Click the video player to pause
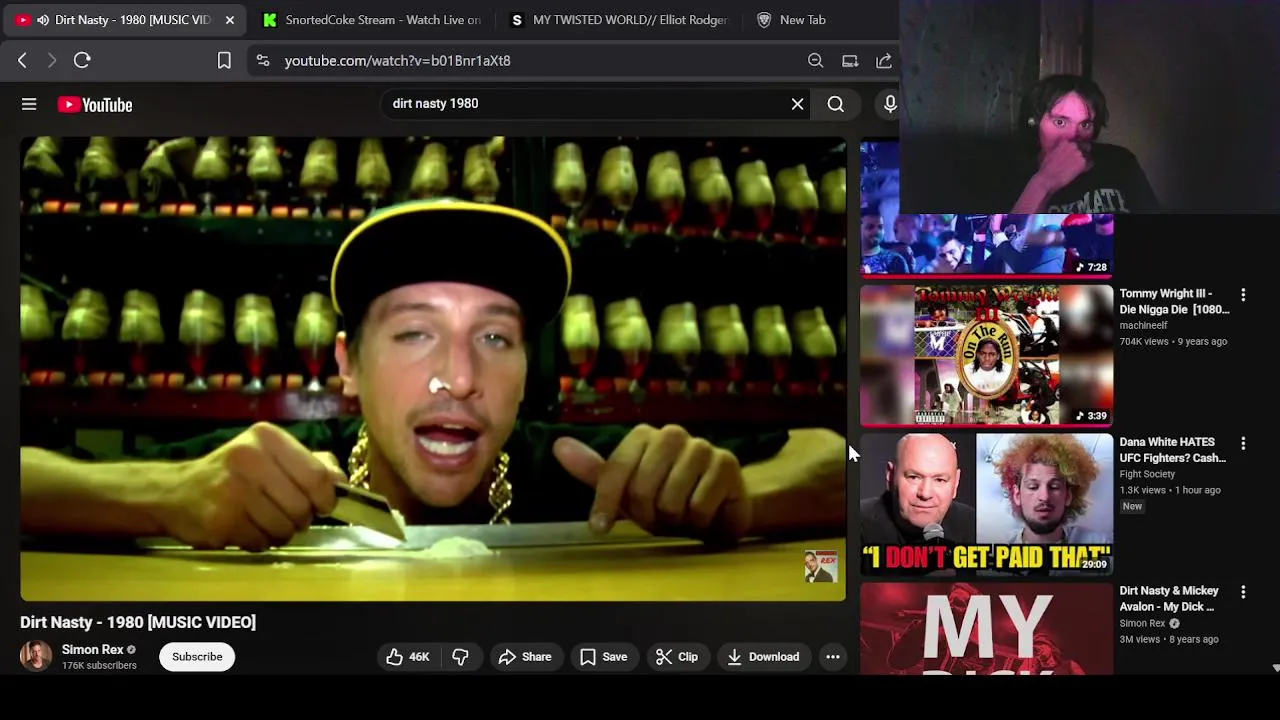 (x=433, y=368)
